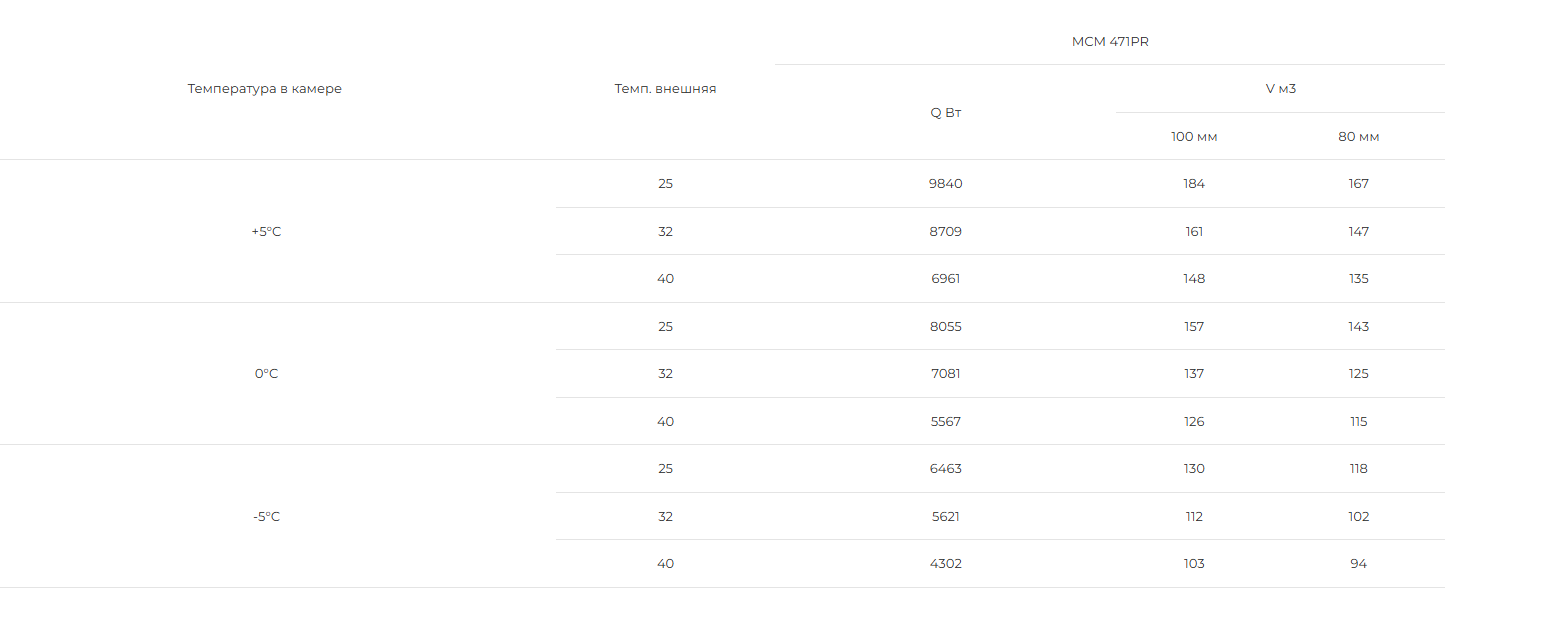
Task: Click the MCM 471PR column header
Action: [x=1110, y=41]
